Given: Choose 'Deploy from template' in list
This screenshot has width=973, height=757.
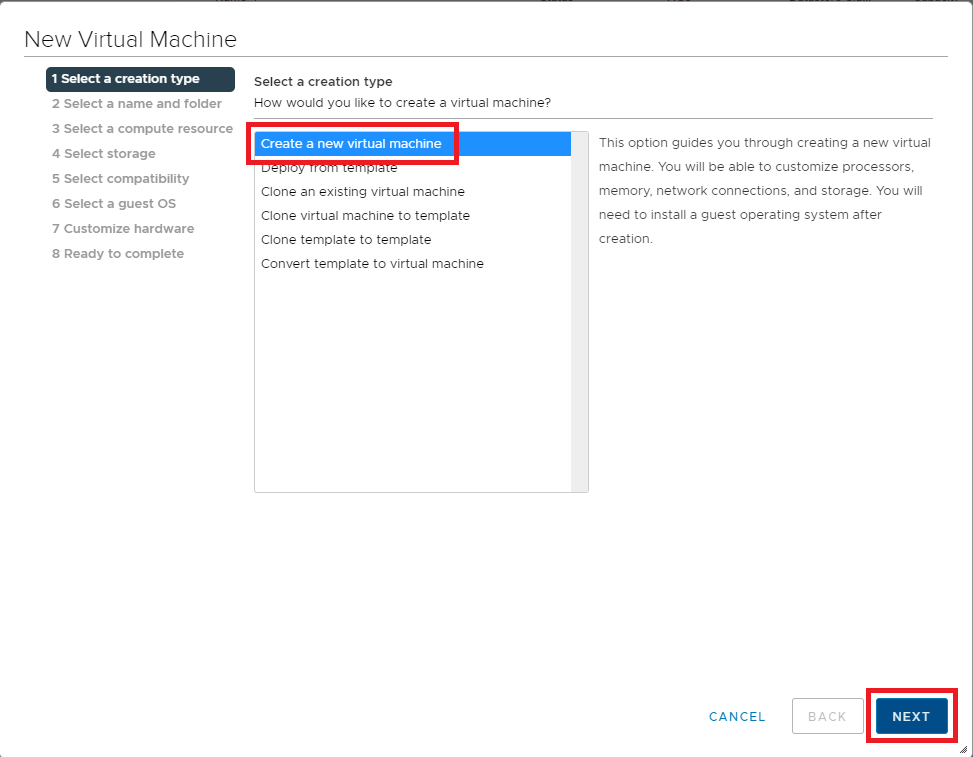Looking at the screenshot, I should pyautogui.click(x=329, y=168).
